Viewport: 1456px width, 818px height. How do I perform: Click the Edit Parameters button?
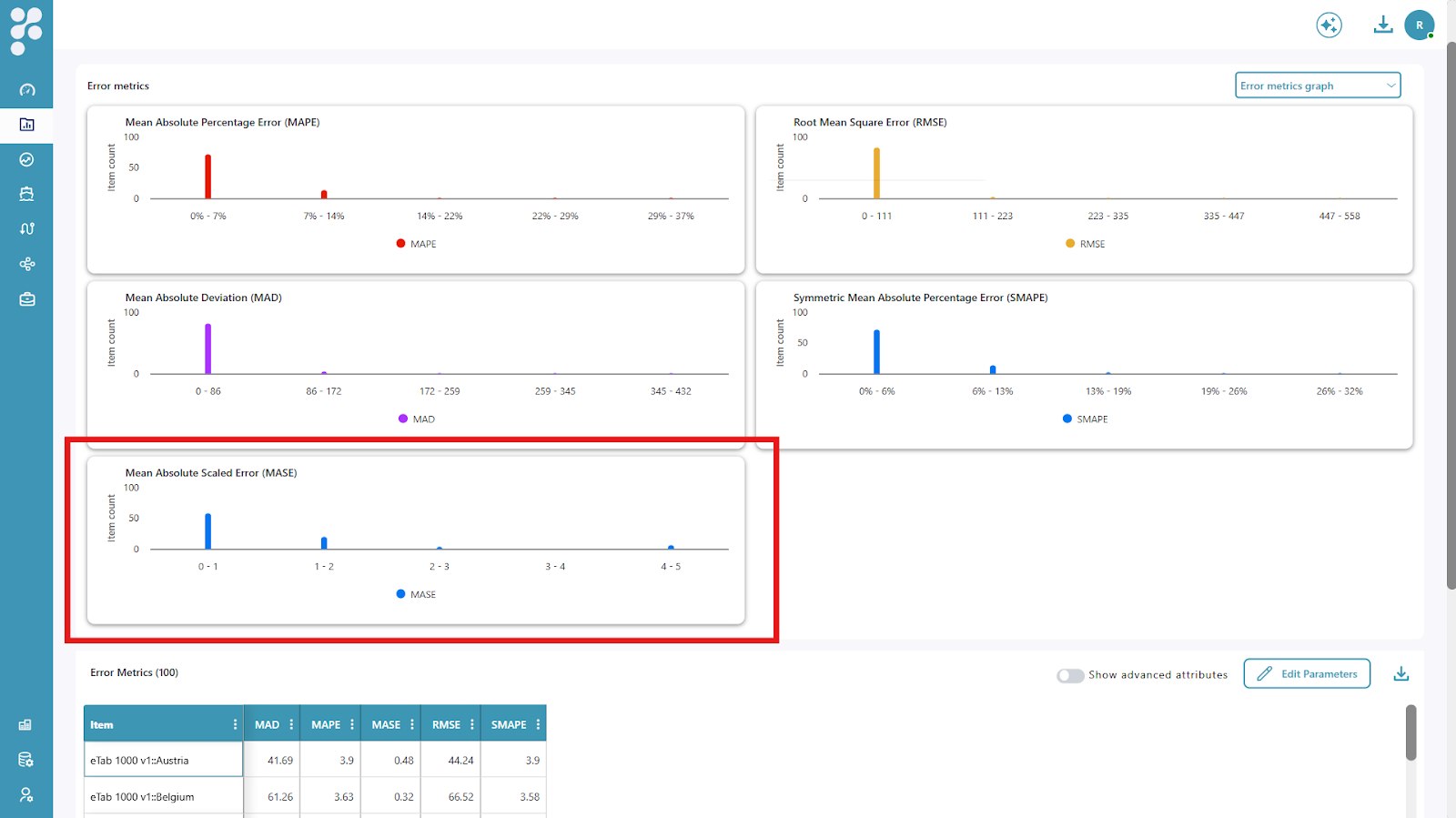(x=1307, y=673)
